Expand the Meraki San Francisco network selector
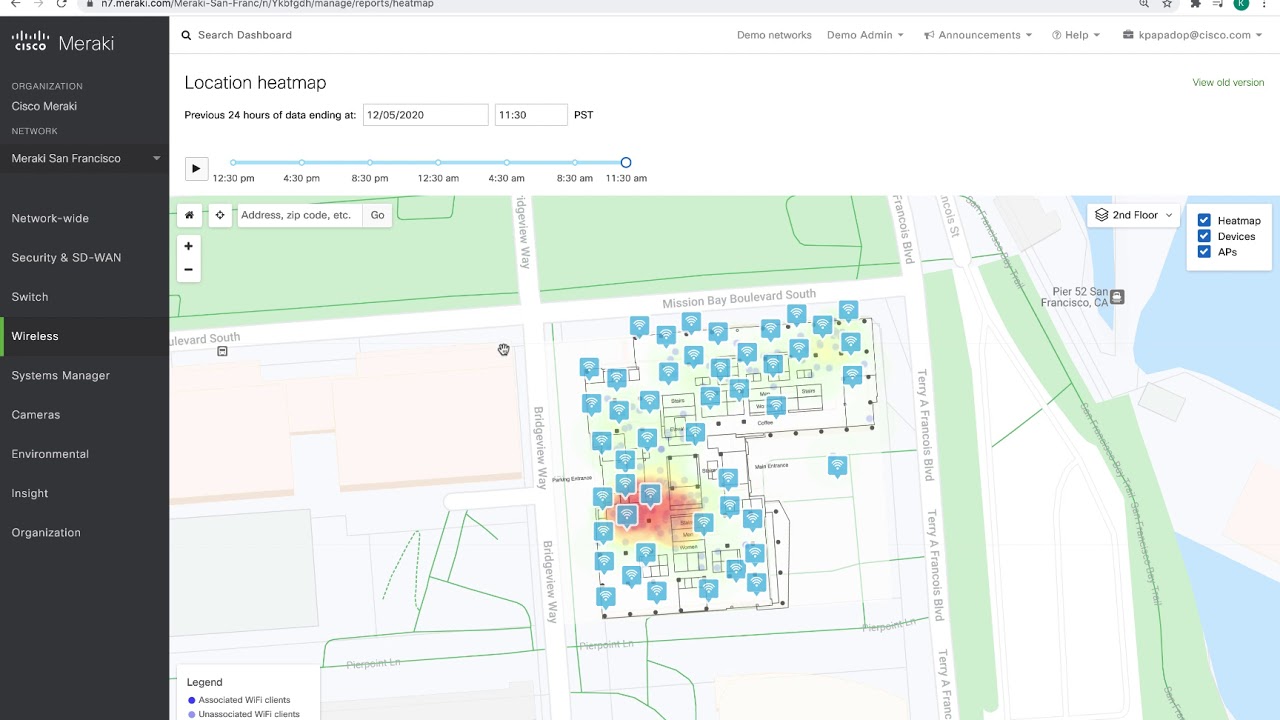The image size is (1280, 720). [85, 158]
